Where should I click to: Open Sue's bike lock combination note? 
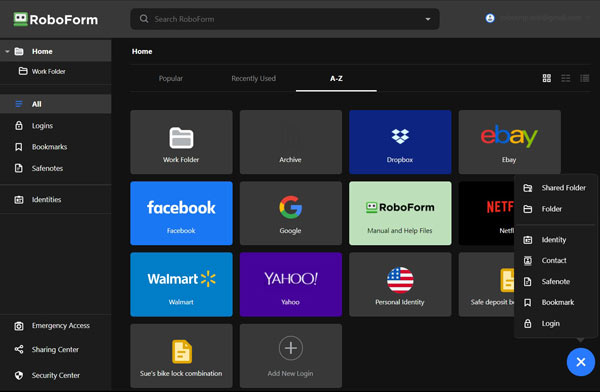[181, 356]
